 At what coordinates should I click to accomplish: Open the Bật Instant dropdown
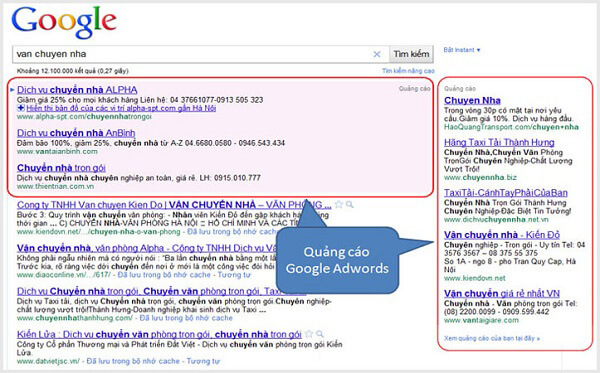[x=462, y=50]
